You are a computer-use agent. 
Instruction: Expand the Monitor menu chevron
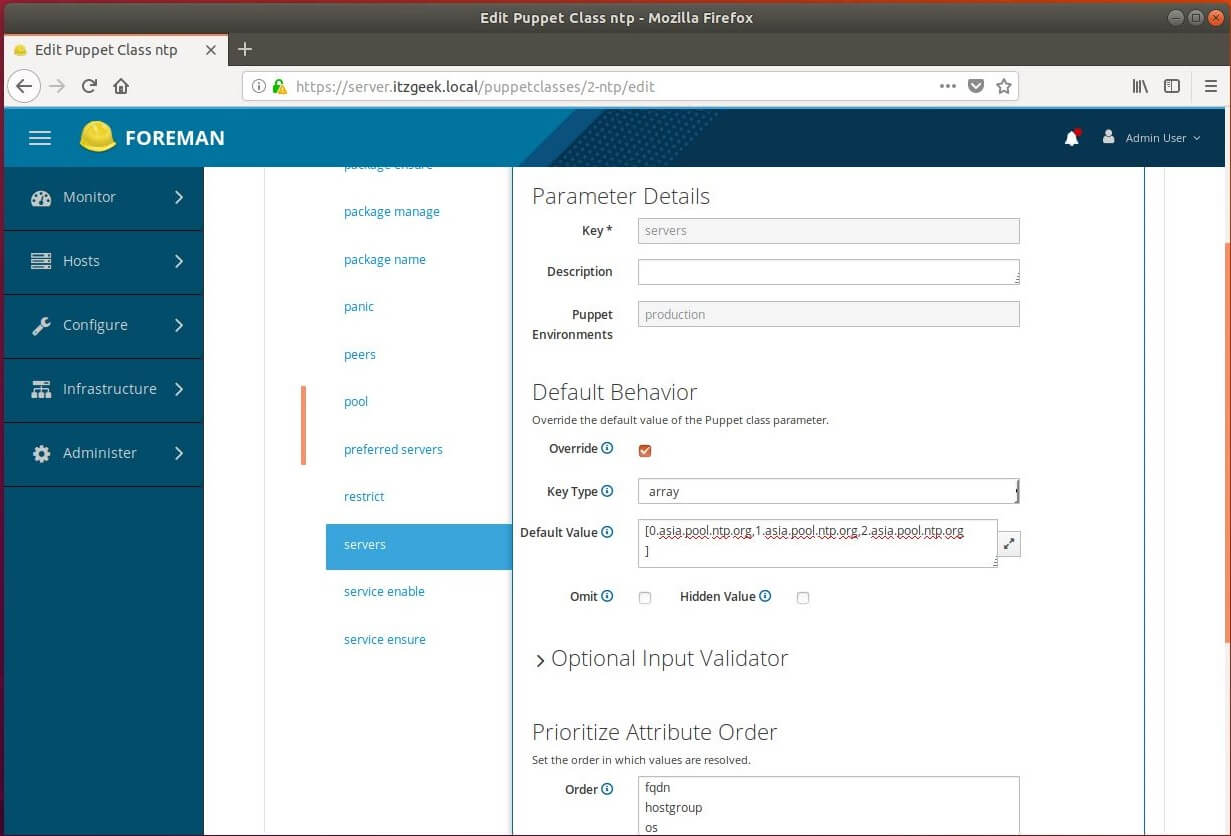click(179, 198)
